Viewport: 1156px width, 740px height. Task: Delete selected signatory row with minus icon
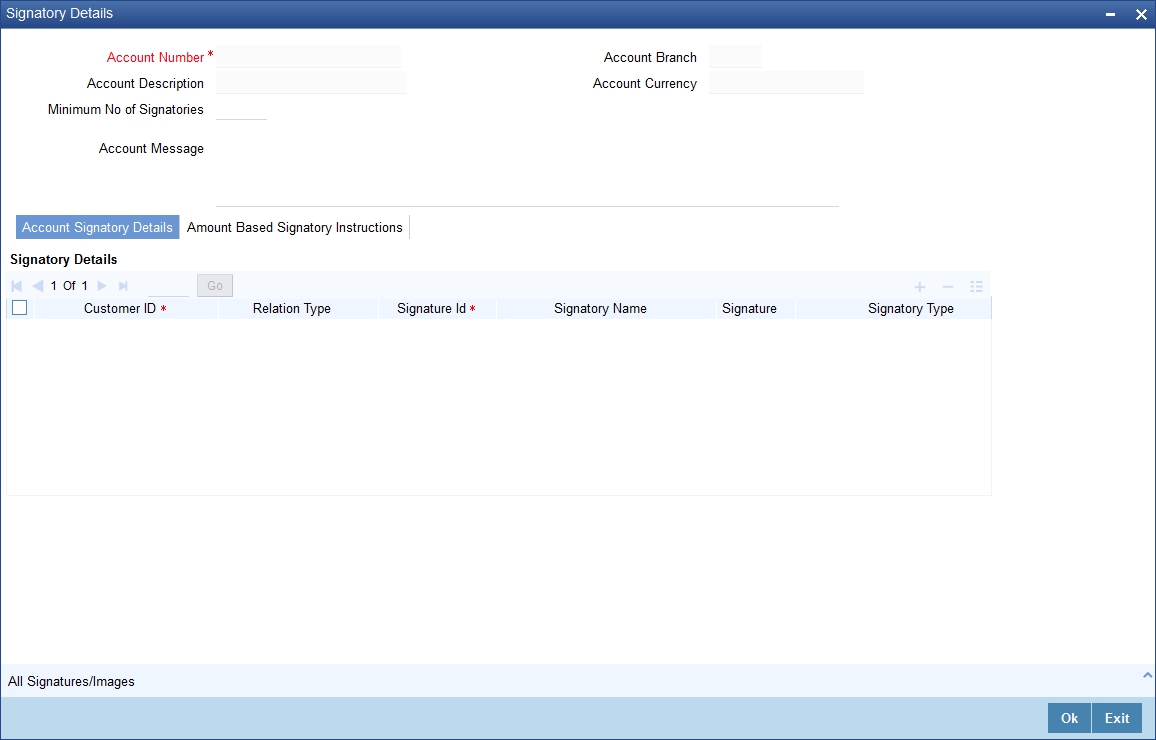(948, 287)
